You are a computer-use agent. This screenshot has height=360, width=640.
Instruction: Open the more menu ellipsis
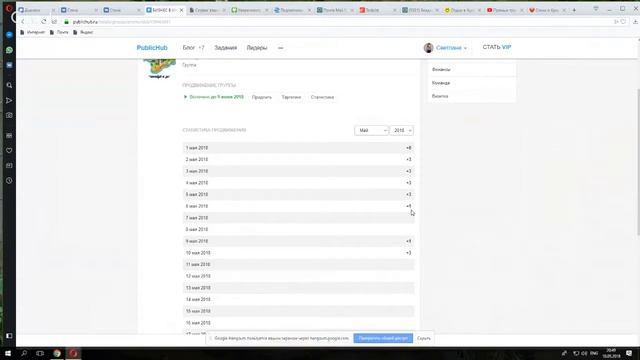[x=280, y=48]
